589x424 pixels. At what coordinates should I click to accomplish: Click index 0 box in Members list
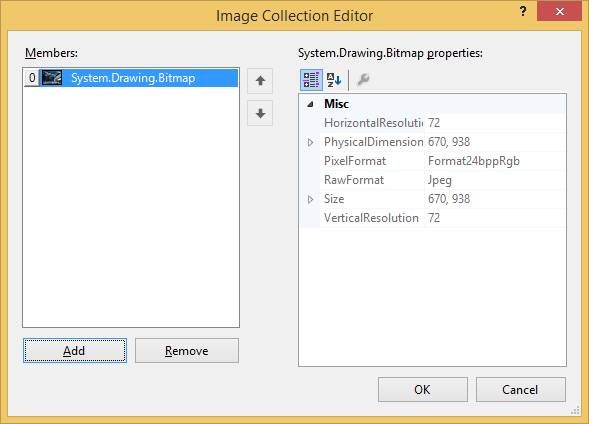click(32, 78)
